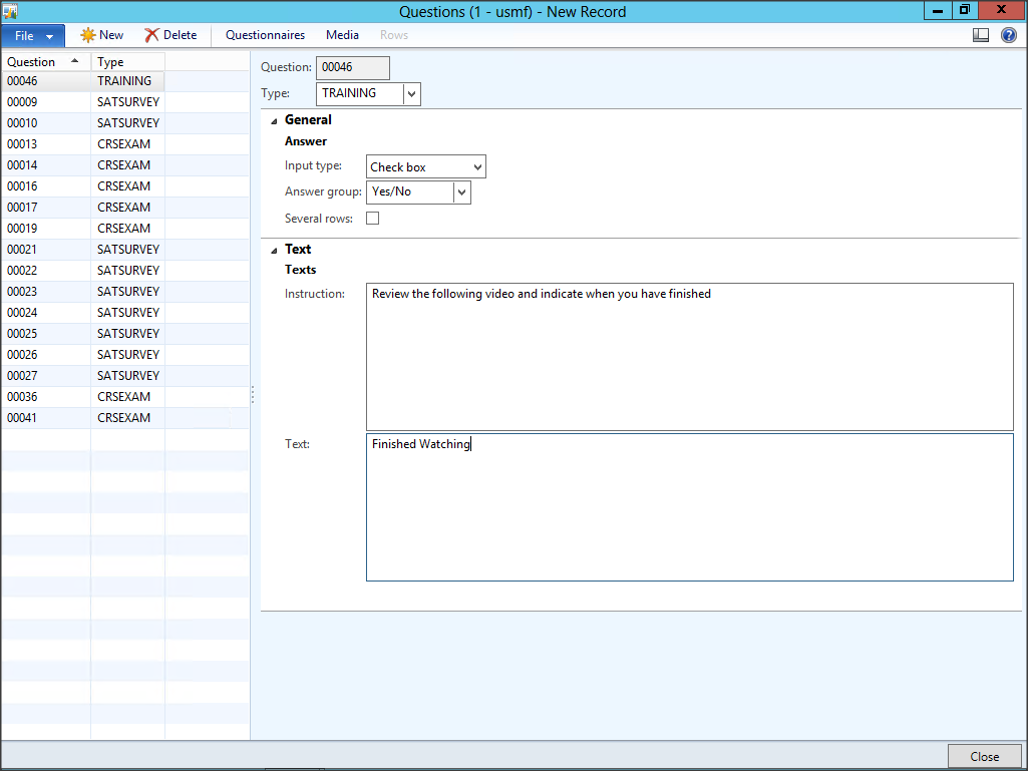The height and width of the screenshot is (771, 1028).
Task: Select question 00027 in the list
Action: [22, 376]
